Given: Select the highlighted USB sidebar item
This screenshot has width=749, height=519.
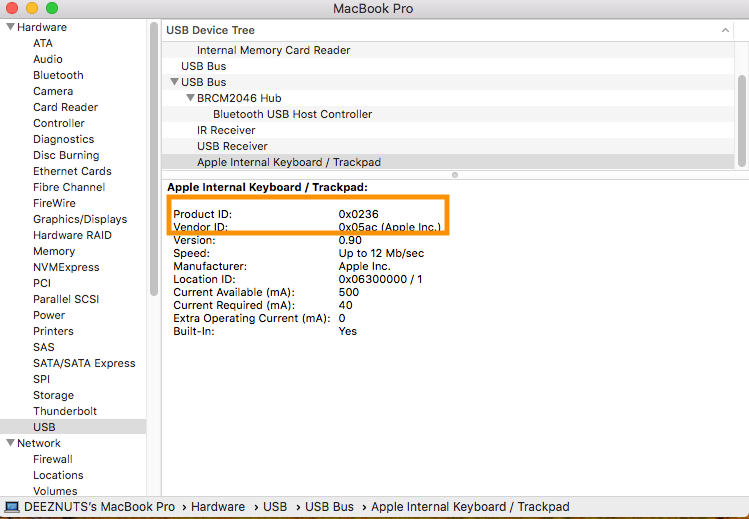Looking at the screenshot, I should pyautogui.click(x=73, y=427).
